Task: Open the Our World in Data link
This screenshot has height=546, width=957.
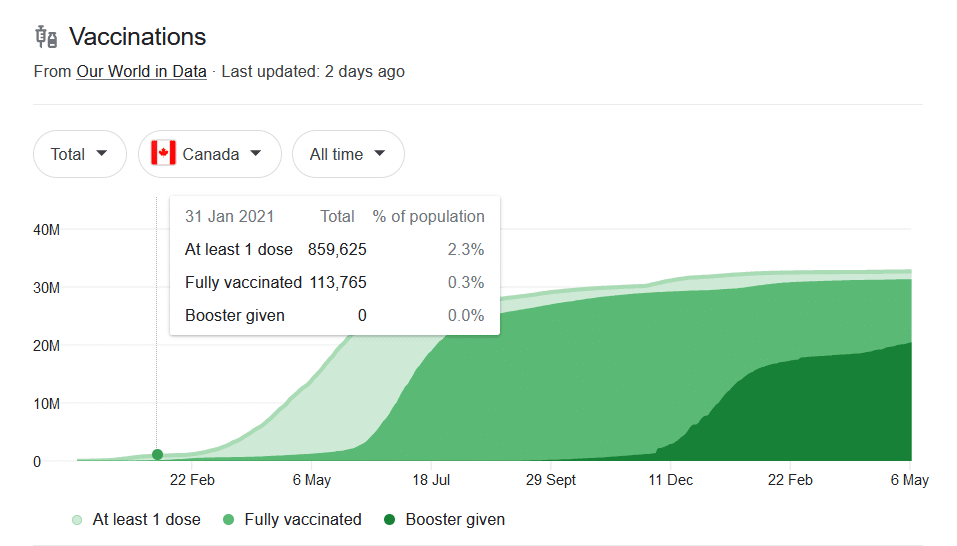Action: (141, 72)
